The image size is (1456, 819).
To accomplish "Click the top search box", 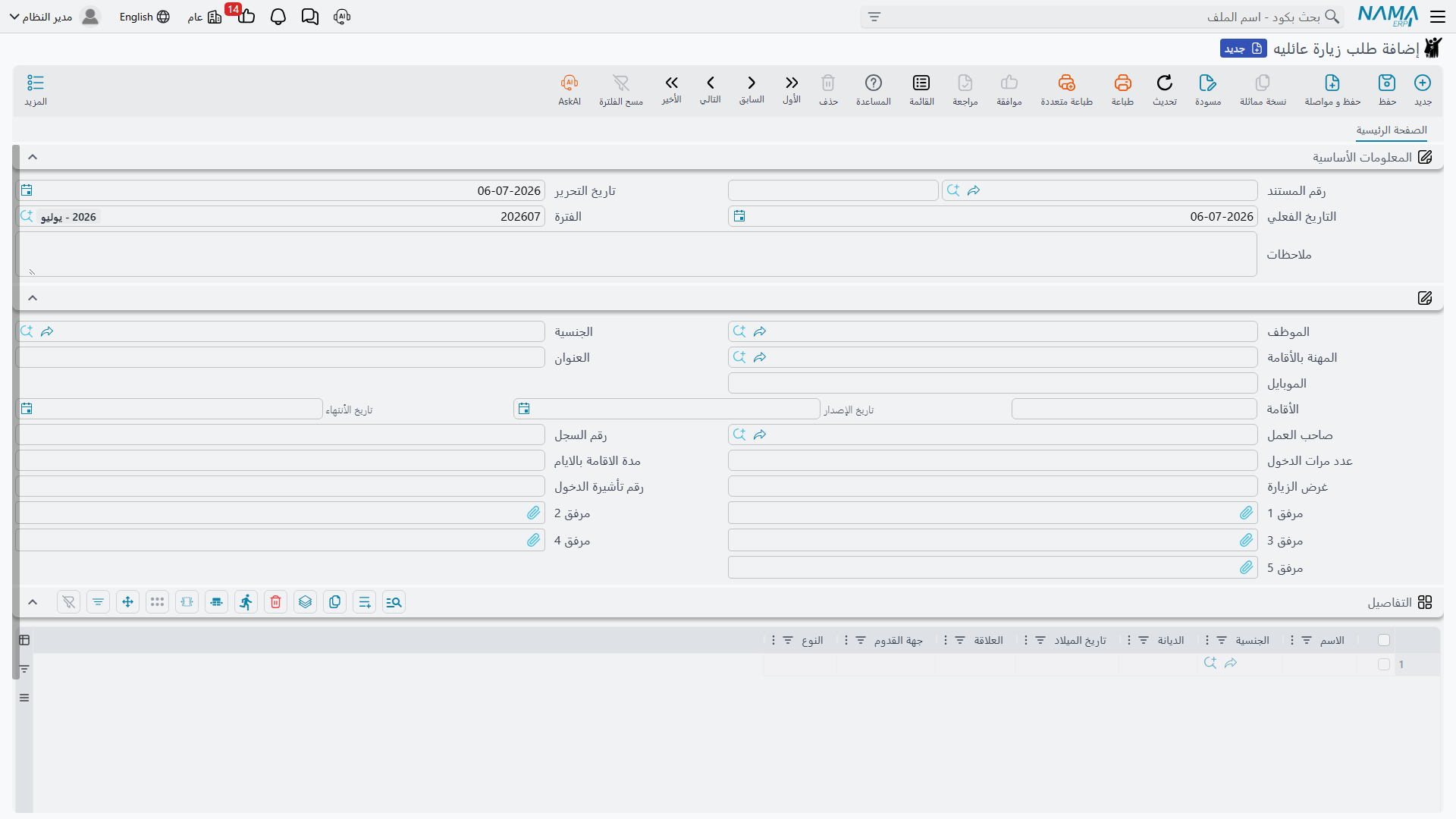I will click(x=1102, y=17).
